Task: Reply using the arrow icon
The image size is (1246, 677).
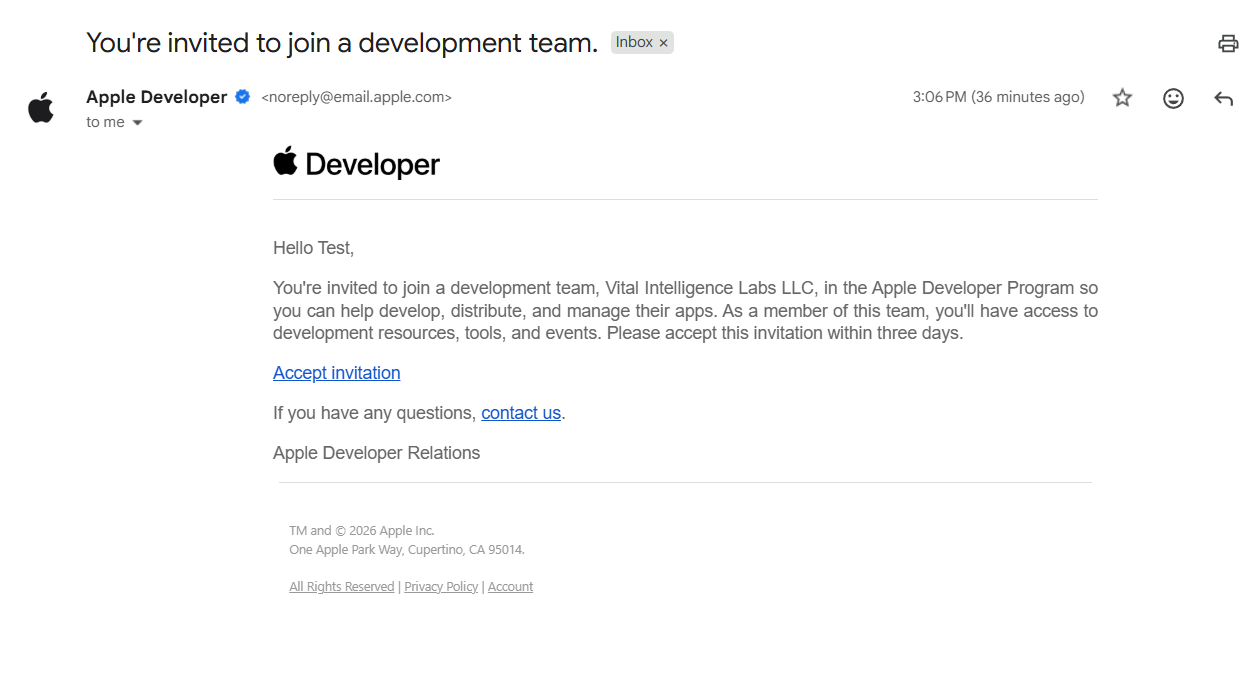Action: coord(1223,98)
